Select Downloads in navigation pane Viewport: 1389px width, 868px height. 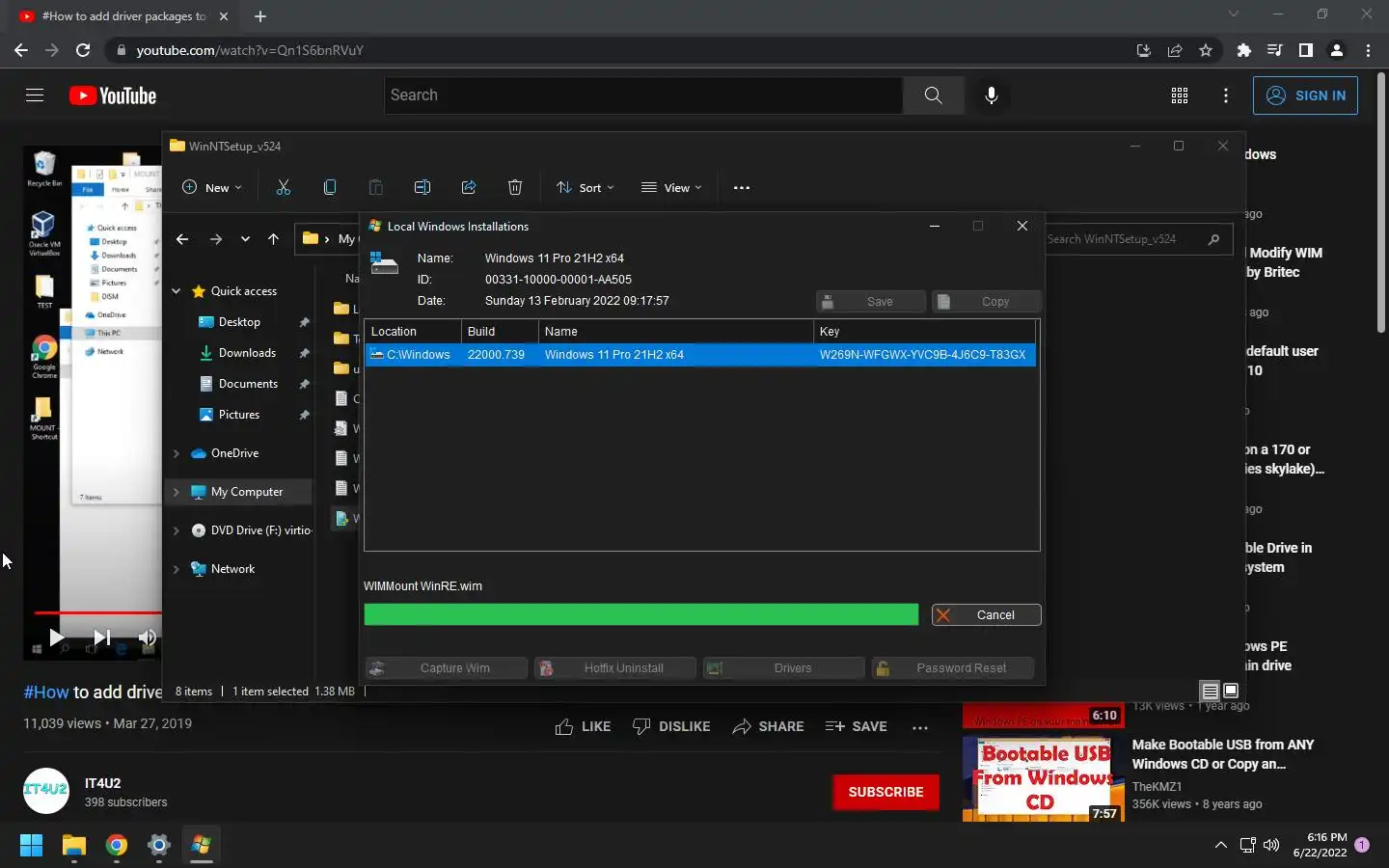(247, 353)
